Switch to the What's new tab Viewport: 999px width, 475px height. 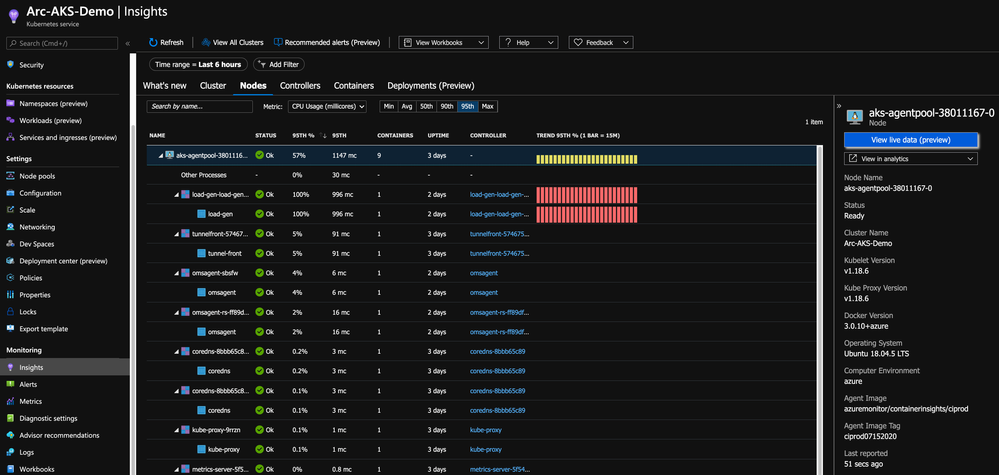[164, 85]
